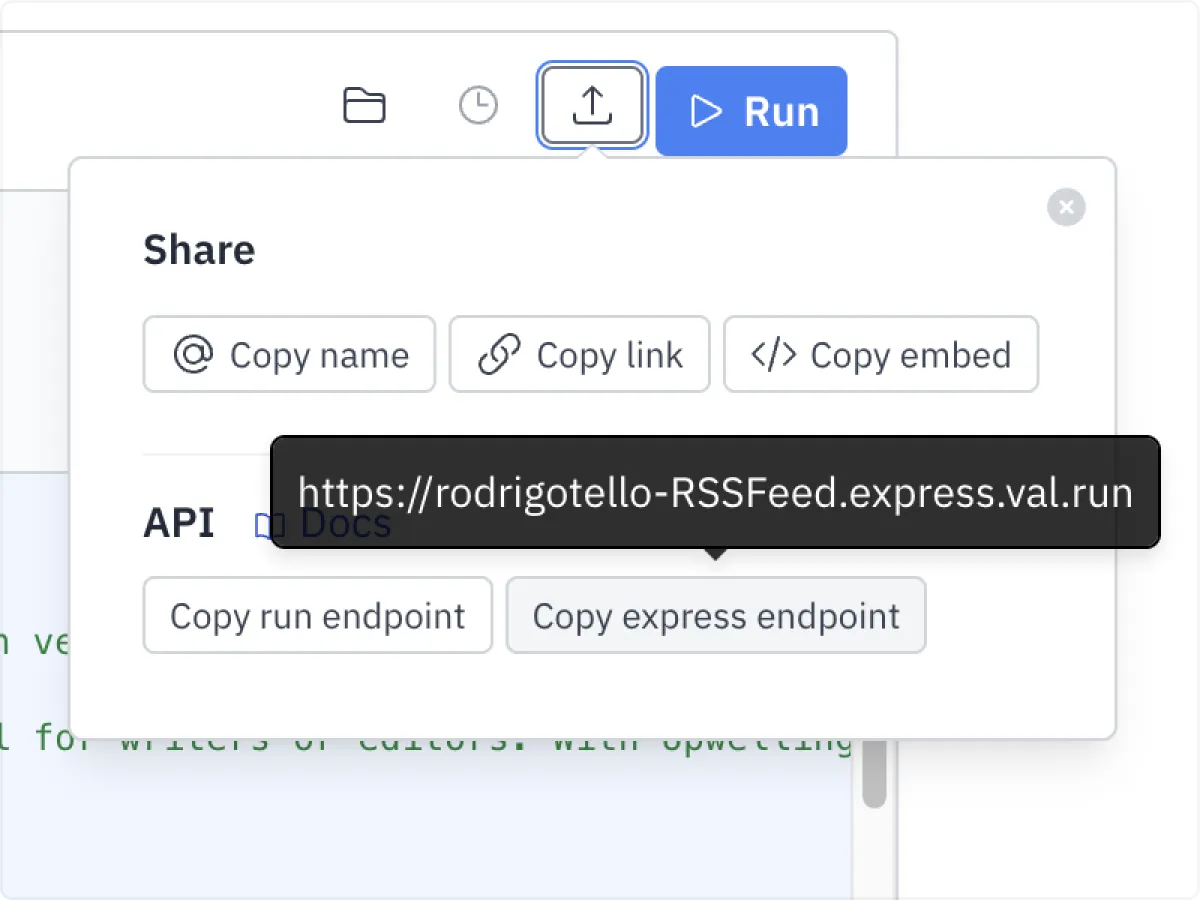Click the Share heading in popup
Viewport: 1200px width, 900px height.
(x=199, y=250)
